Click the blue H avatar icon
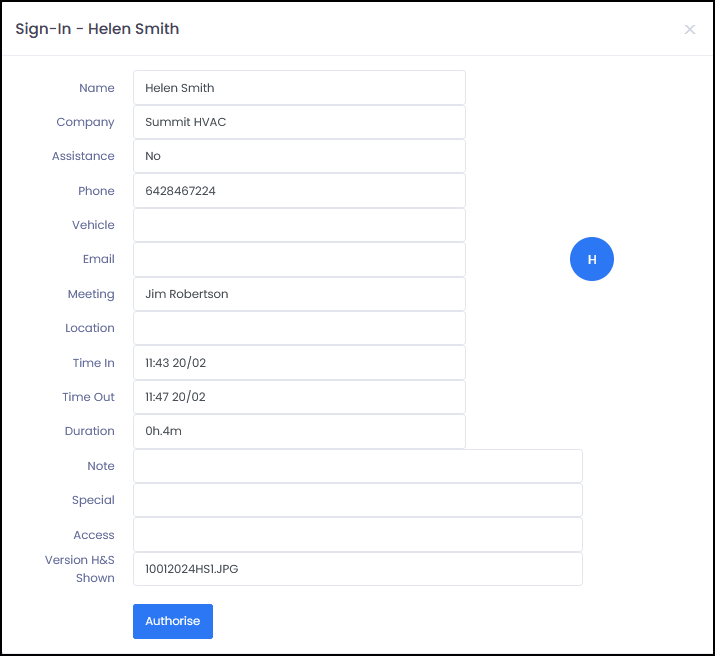 click(591, 259)
